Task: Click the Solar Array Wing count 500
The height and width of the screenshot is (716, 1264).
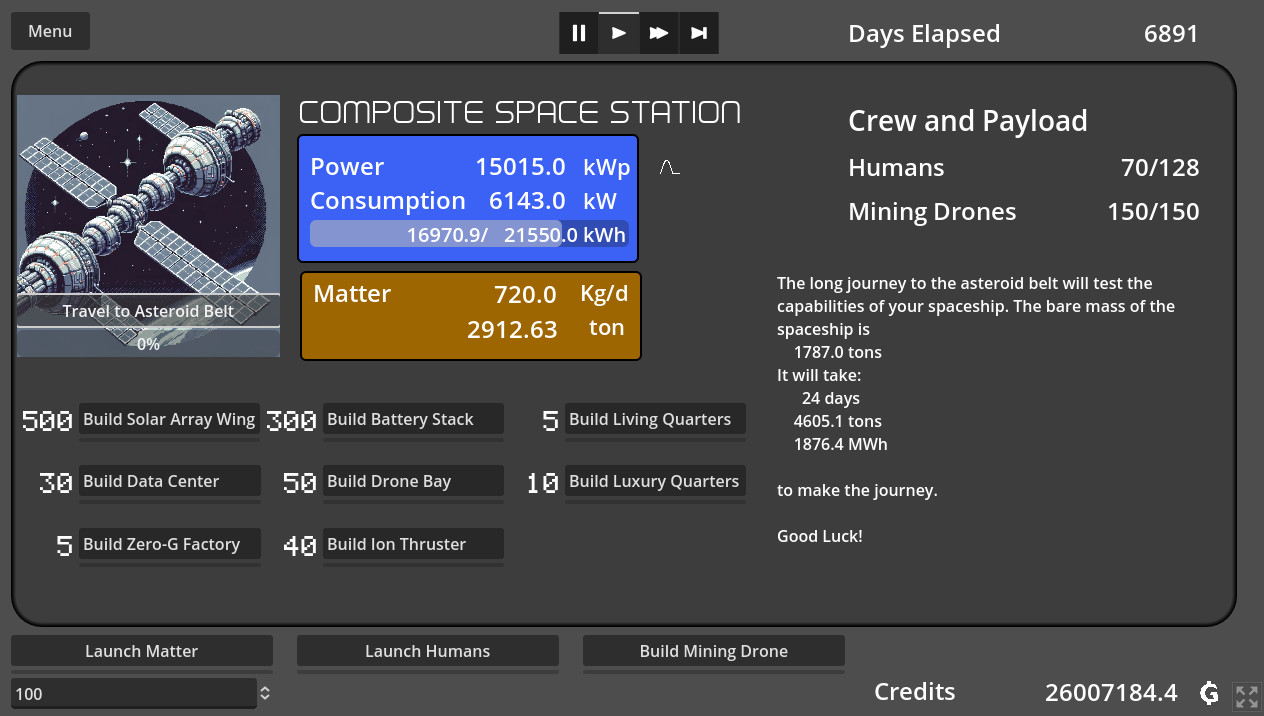Action: tap(47, 421)
